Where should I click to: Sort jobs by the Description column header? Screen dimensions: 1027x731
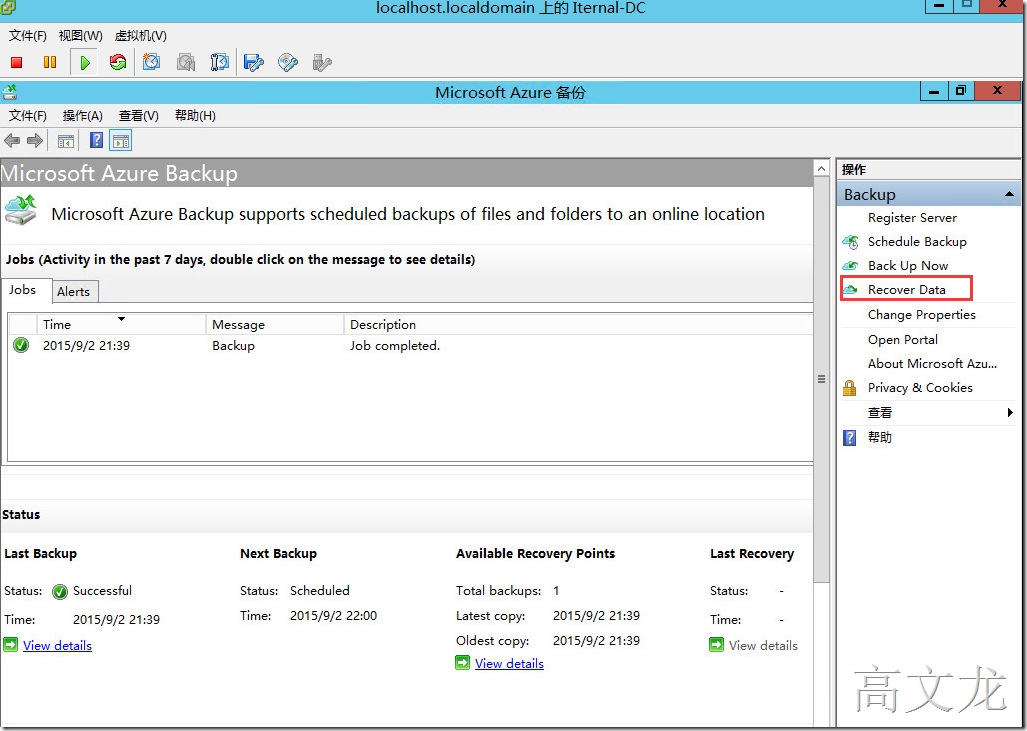coord(578,324)
